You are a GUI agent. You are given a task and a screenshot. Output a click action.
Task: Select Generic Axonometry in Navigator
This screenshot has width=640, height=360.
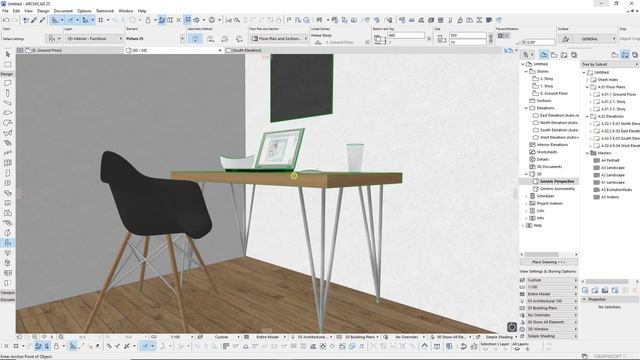557,189
